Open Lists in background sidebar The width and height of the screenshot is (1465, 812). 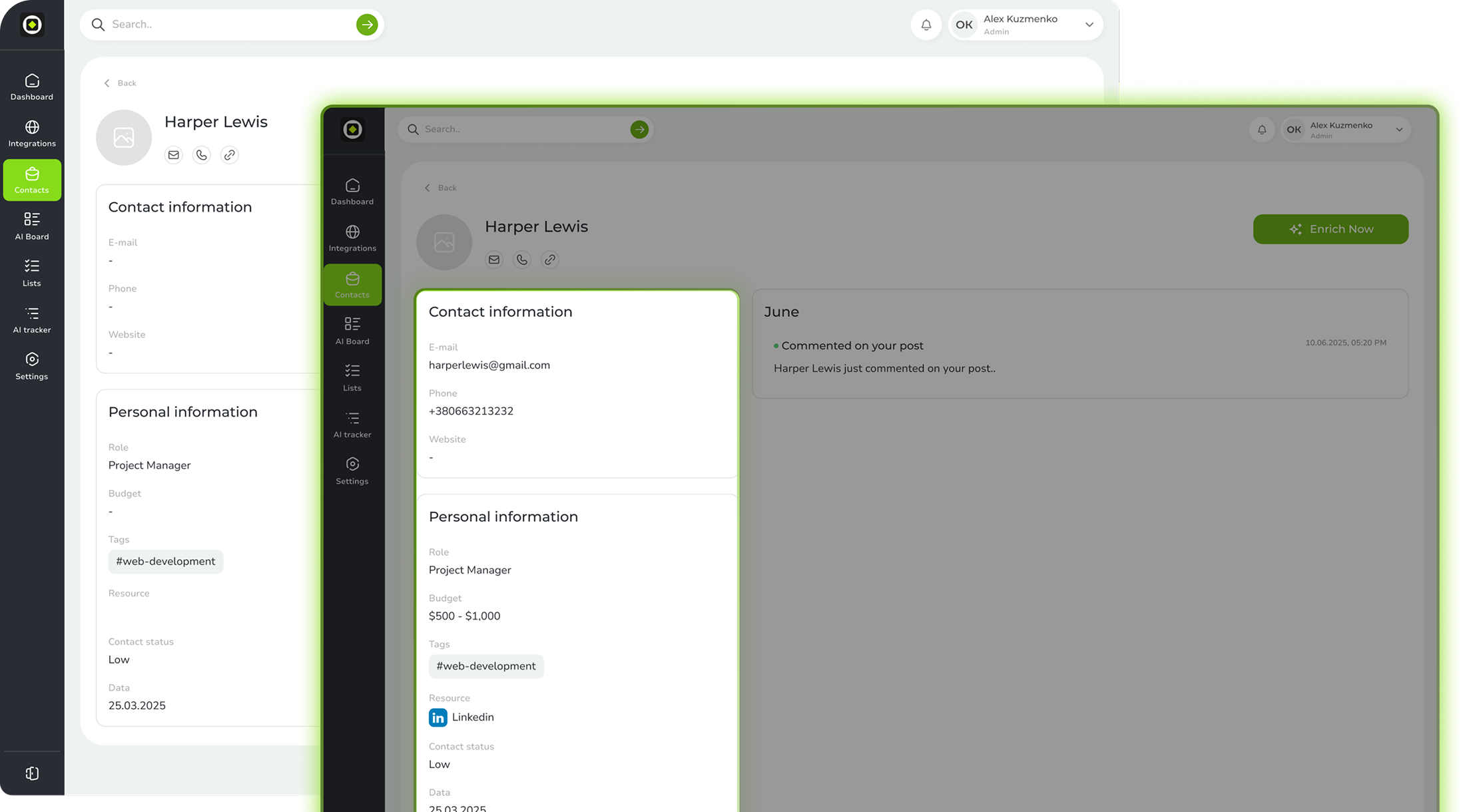tap(32, 273)
